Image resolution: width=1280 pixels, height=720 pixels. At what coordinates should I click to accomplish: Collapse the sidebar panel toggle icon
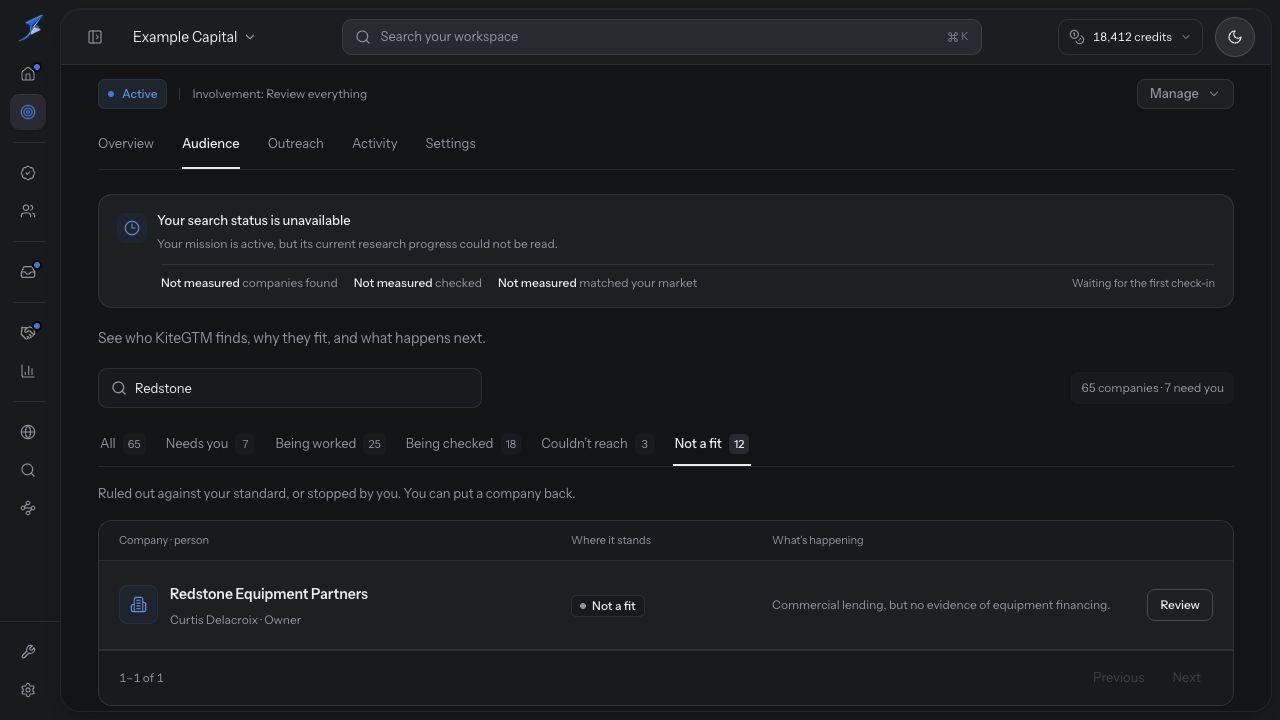click(95, 37)
